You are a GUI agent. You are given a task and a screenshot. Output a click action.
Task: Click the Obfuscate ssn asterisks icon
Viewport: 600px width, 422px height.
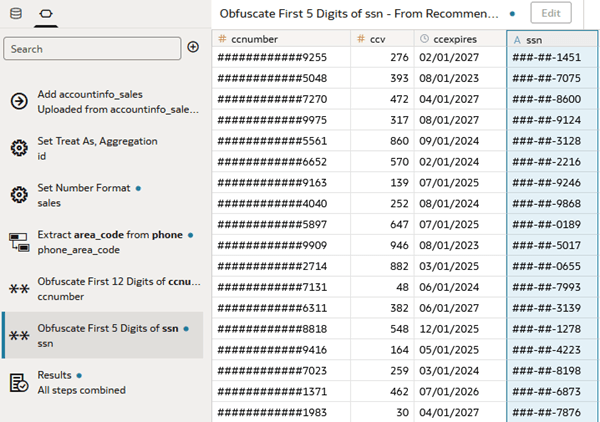(19, 336)
